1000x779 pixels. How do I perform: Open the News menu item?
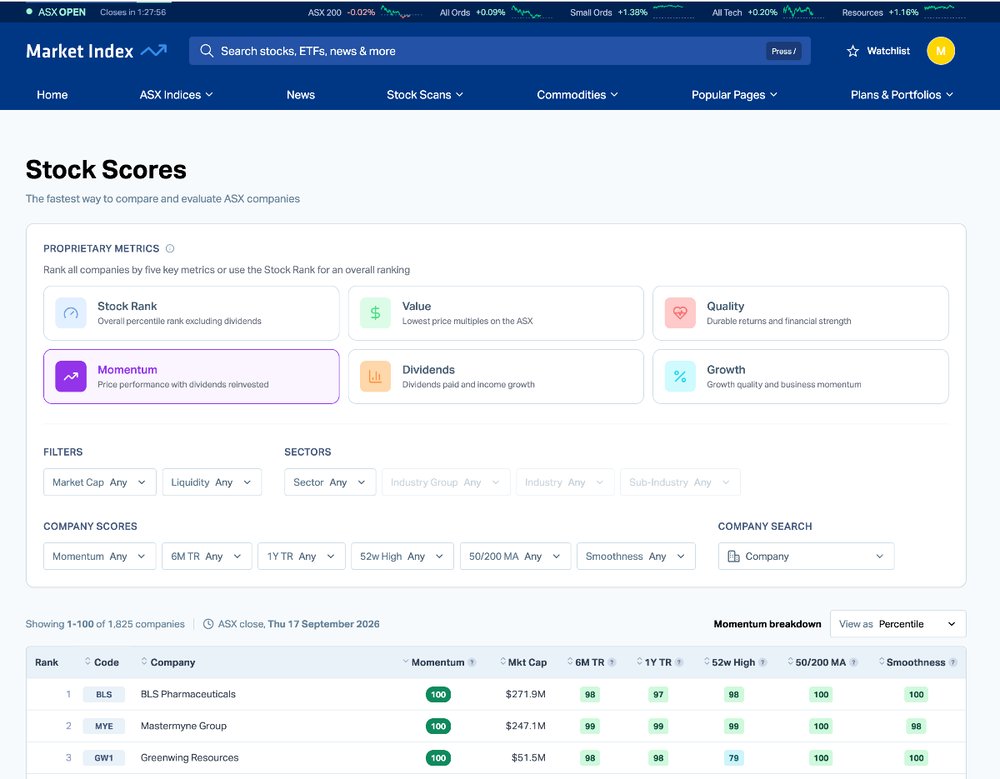click(x=300, y=94)
